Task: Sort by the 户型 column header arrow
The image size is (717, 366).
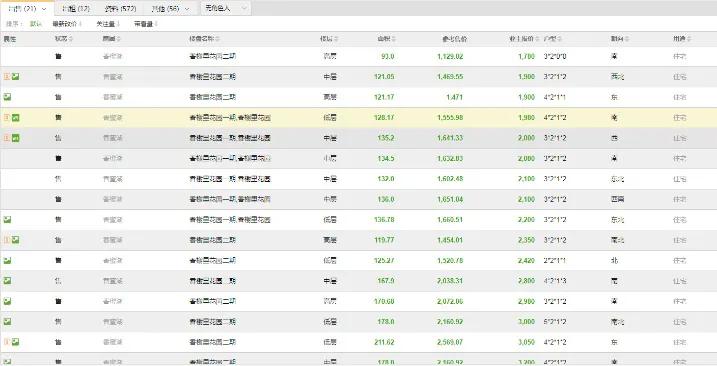Action: 560,39
